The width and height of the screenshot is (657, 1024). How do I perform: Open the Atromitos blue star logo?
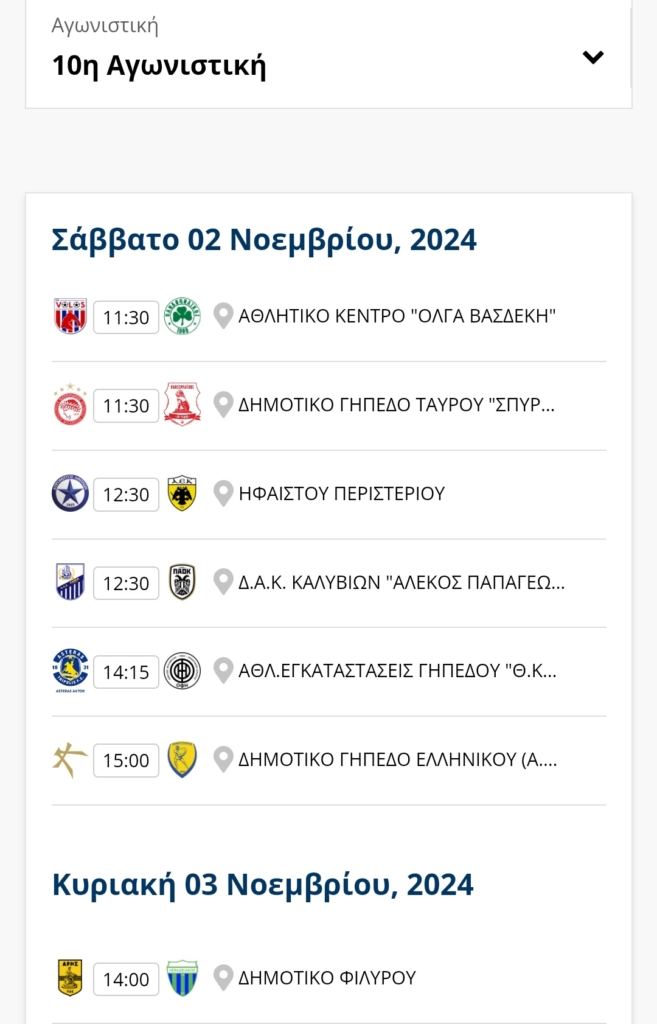point(70,494)
